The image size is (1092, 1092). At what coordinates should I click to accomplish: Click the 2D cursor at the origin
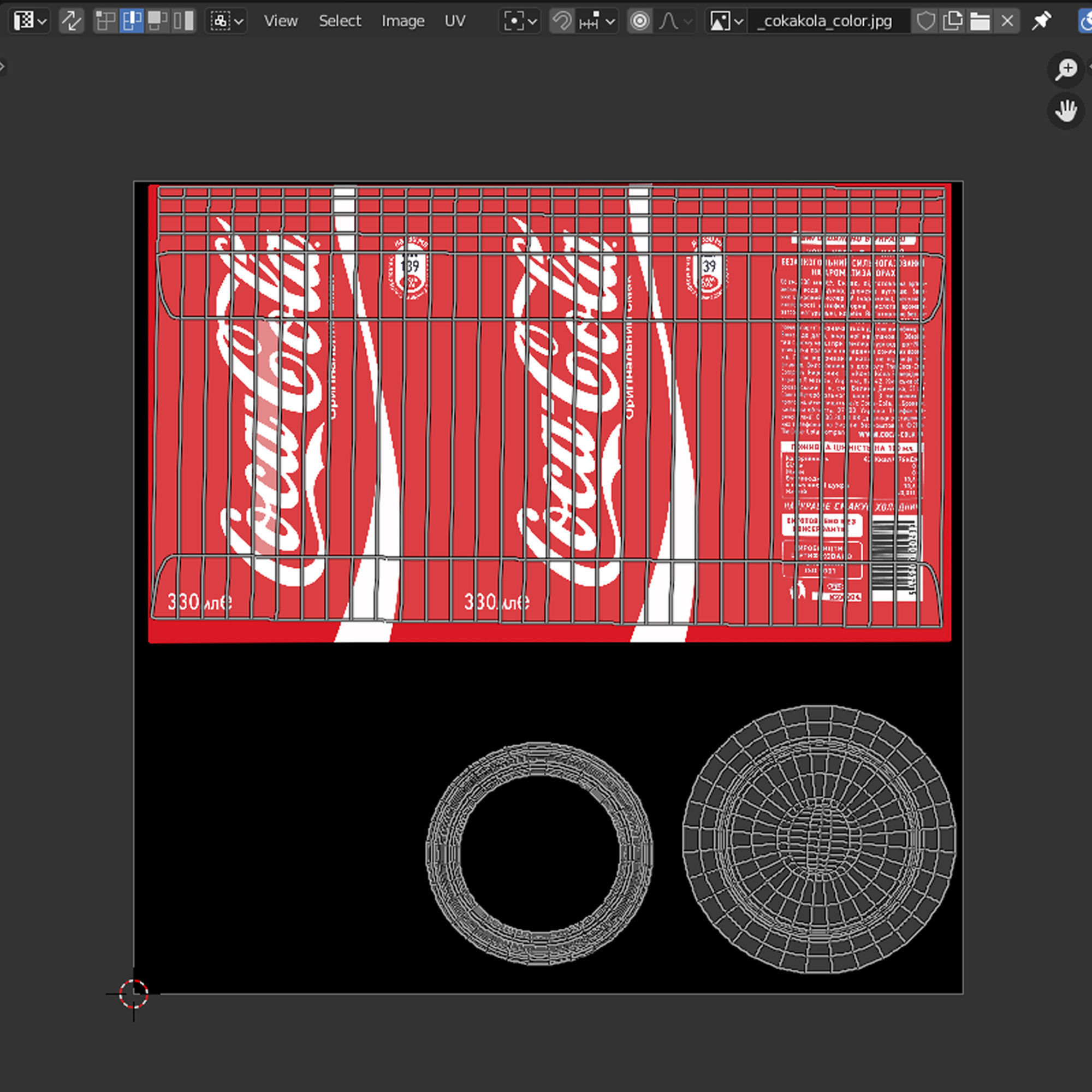pos(134,994)
